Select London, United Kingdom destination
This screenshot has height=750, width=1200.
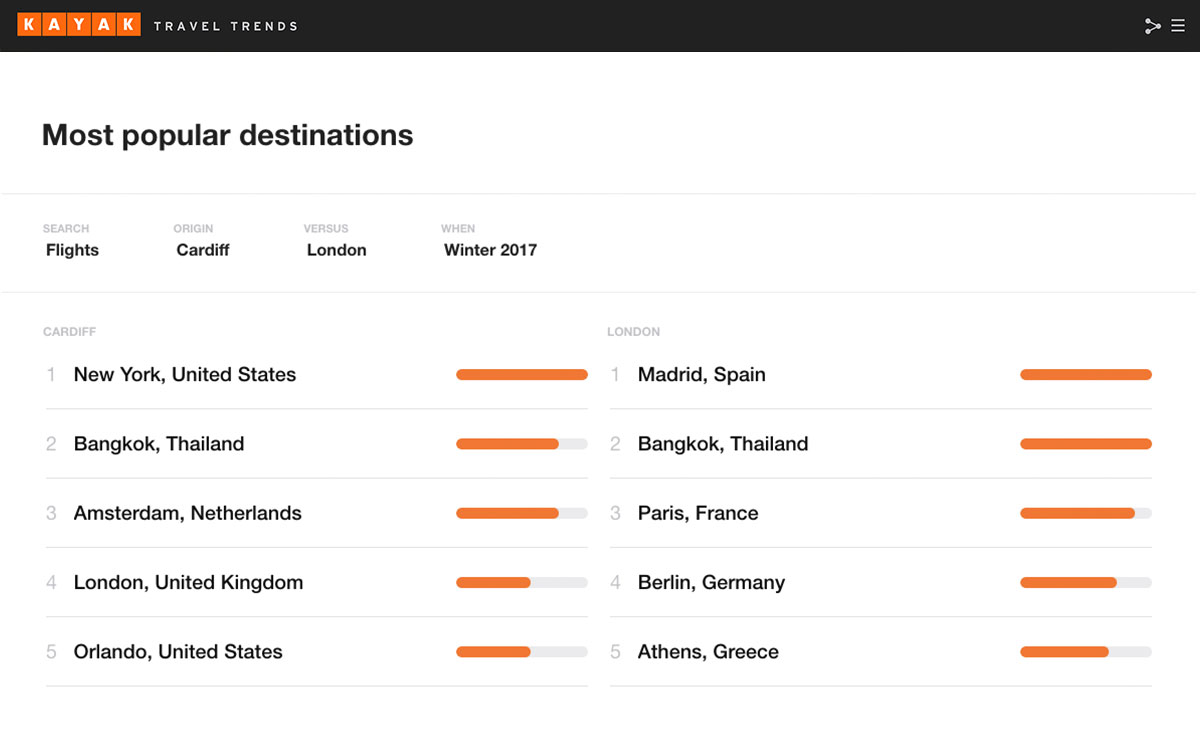click(x=317, y=582)
